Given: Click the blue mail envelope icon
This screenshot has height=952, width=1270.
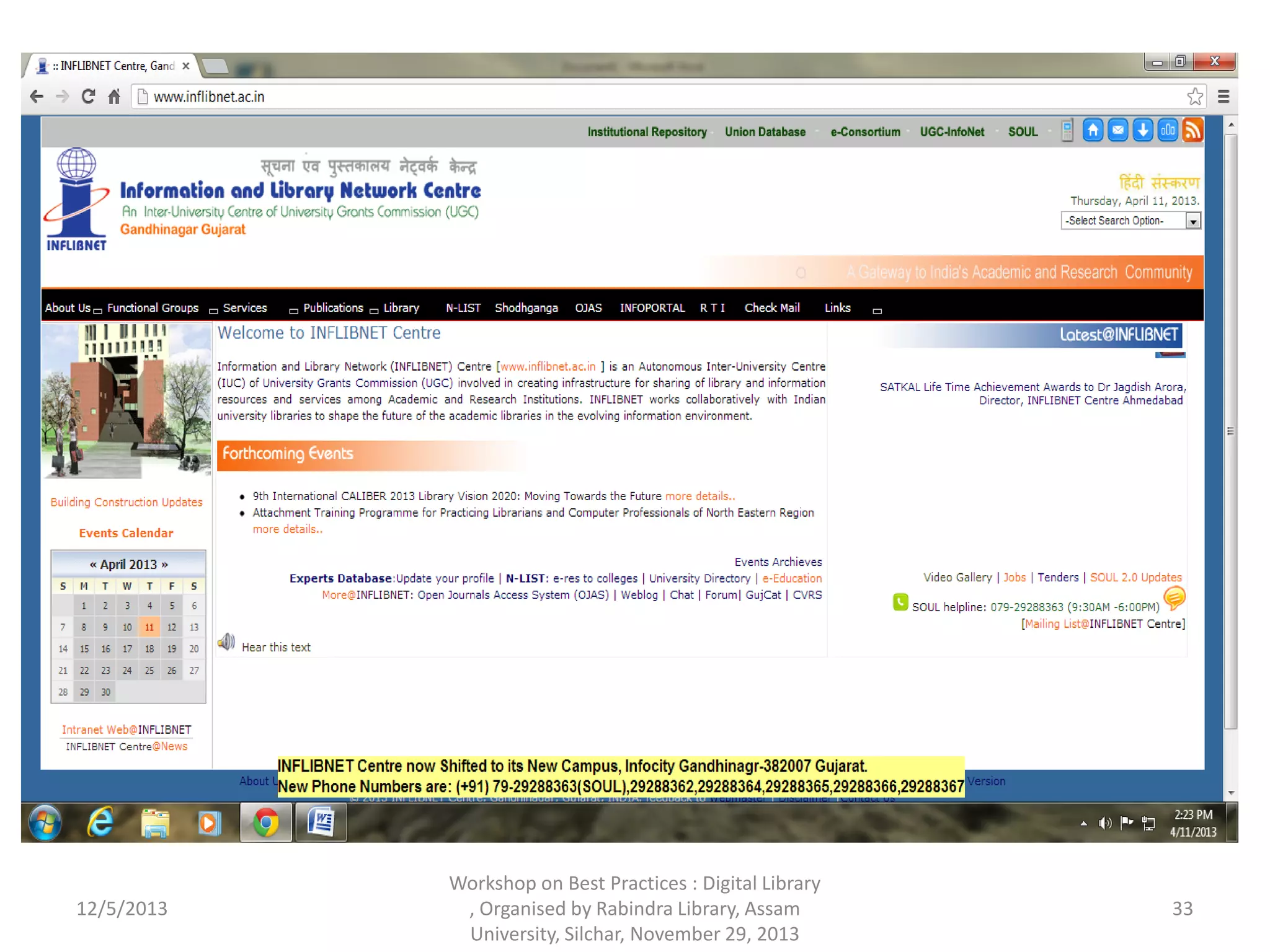Looking at the screenshot, I should tap(1118, 130).
